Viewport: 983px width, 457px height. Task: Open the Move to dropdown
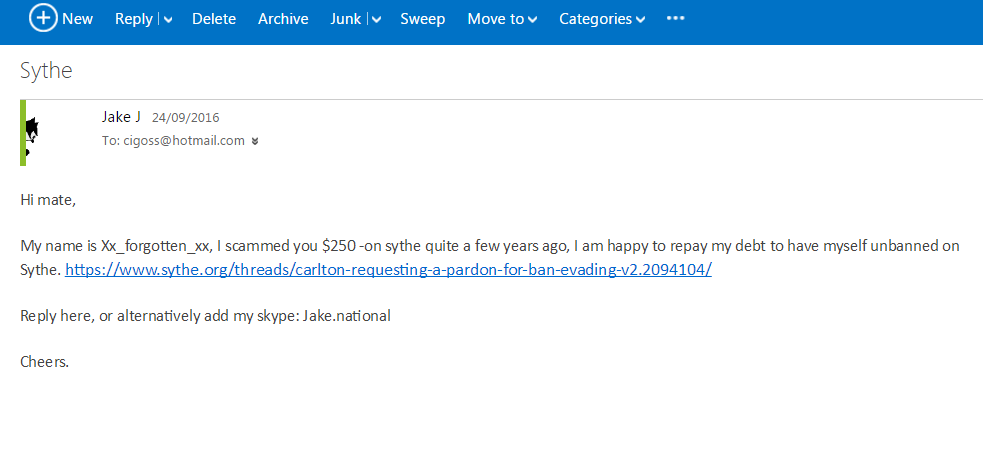click(x=502, y=19)
